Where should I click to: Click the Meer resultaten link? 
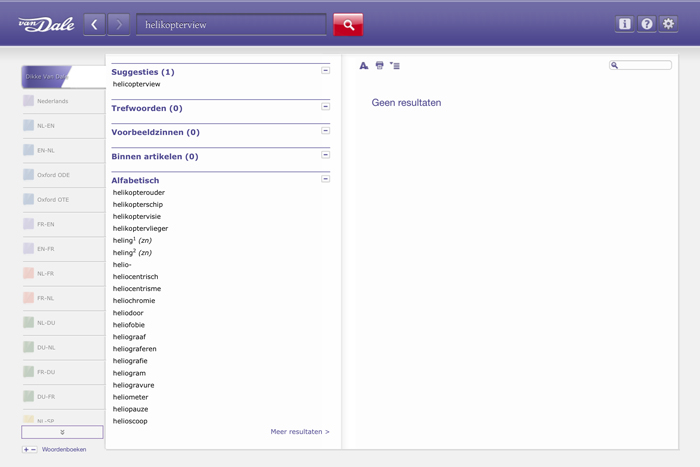pos(300,432)
